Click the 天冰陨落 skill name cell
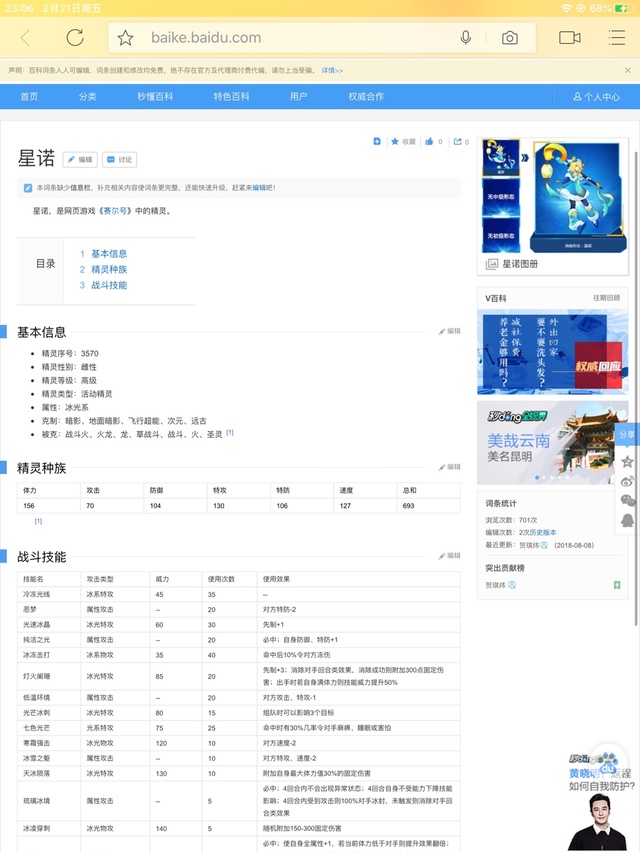Image resolution: width=640 pixels, height=853 pixels. [48, 773]
